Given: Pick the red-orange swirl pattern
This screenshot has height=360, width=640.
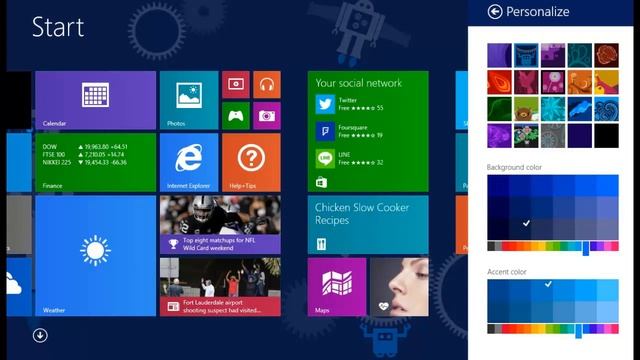Looking at the screenshot, I should tap(499, 82).
